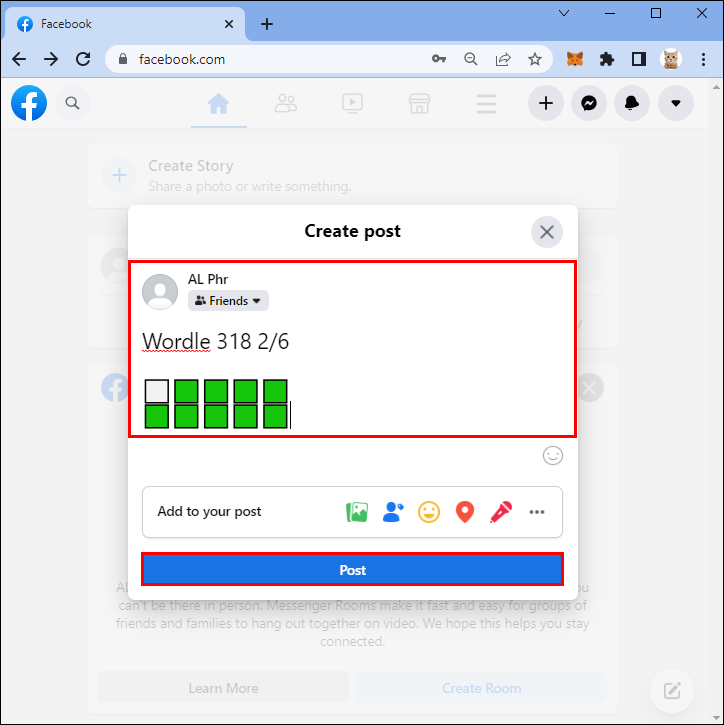Click the Facebook logo icon
Screen dimensions: 724x725
pyautogui.click(x=29, y=103)
